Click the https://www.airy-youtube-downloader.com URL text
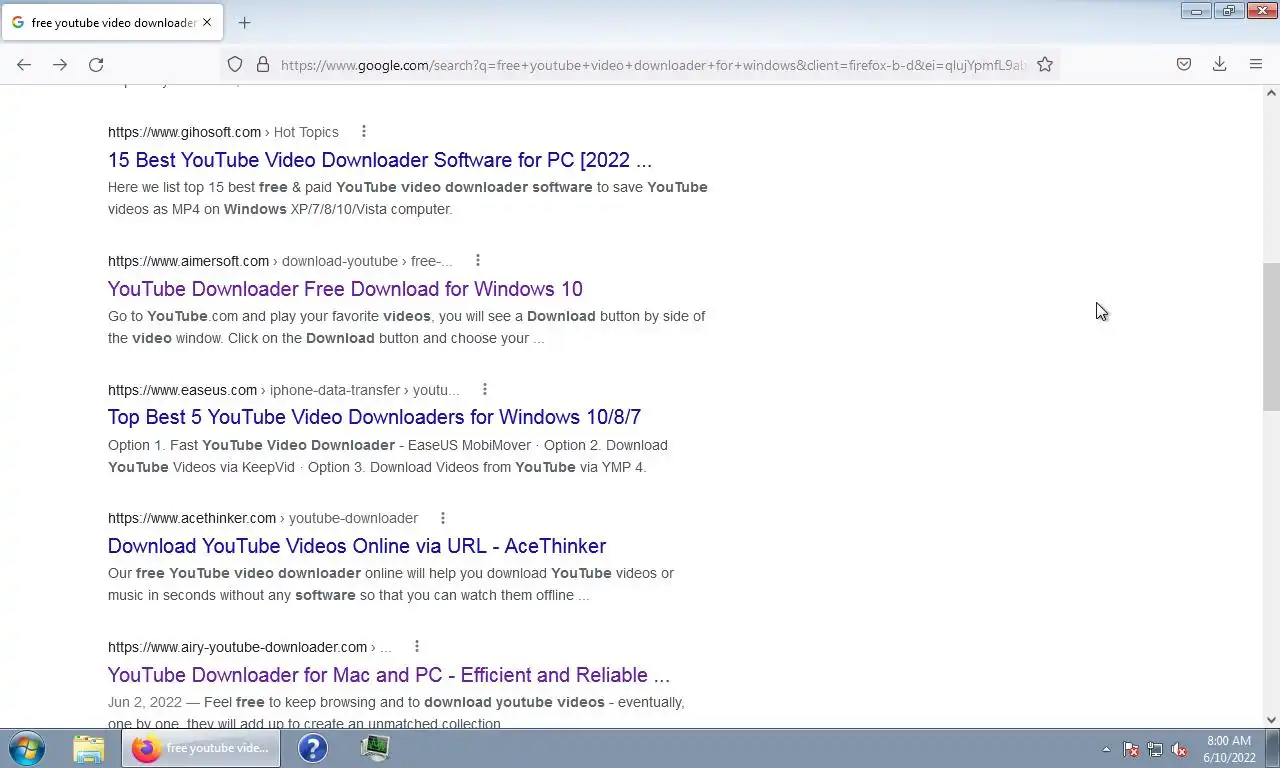This screenshot has height=768, width=1280. tap(237, 647)
